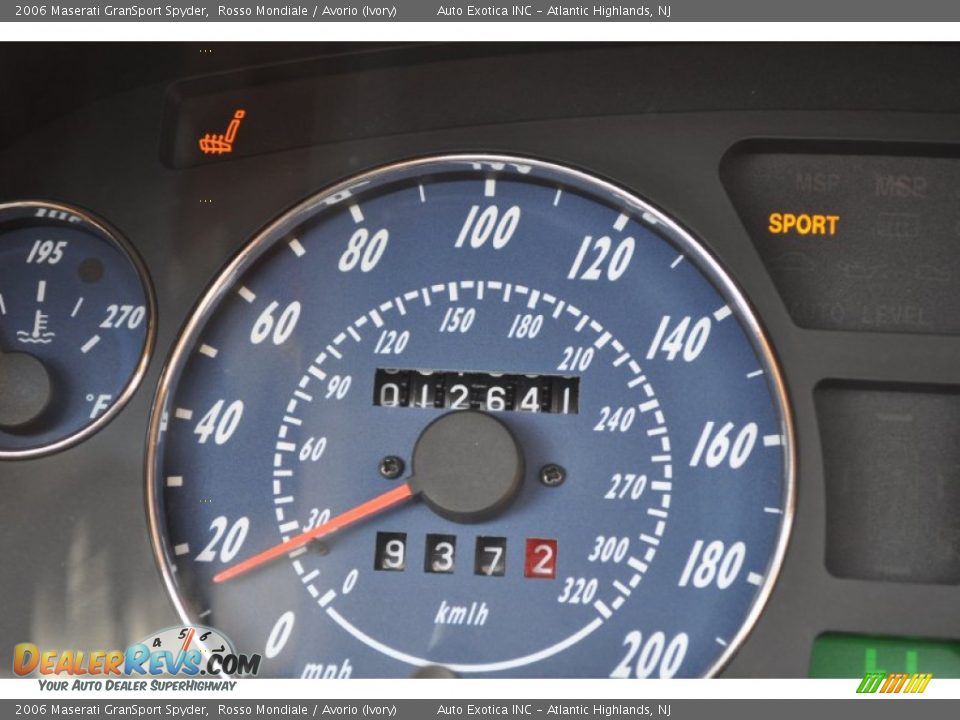
Task: Click the 90 km/h inner scale marking
Action: pyautogui.click(x=338, y=387)
